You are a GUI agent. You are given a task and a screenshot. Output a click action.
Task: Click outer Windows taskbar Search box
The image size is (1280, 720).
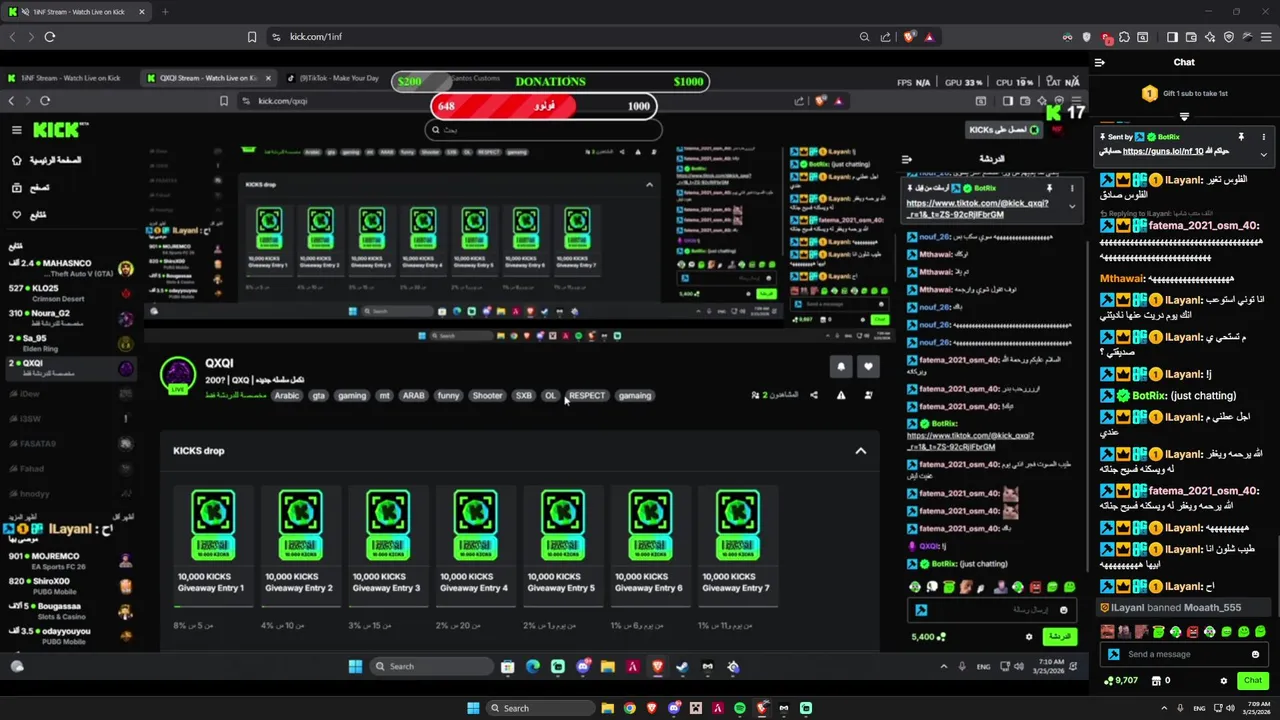point(540,708)
